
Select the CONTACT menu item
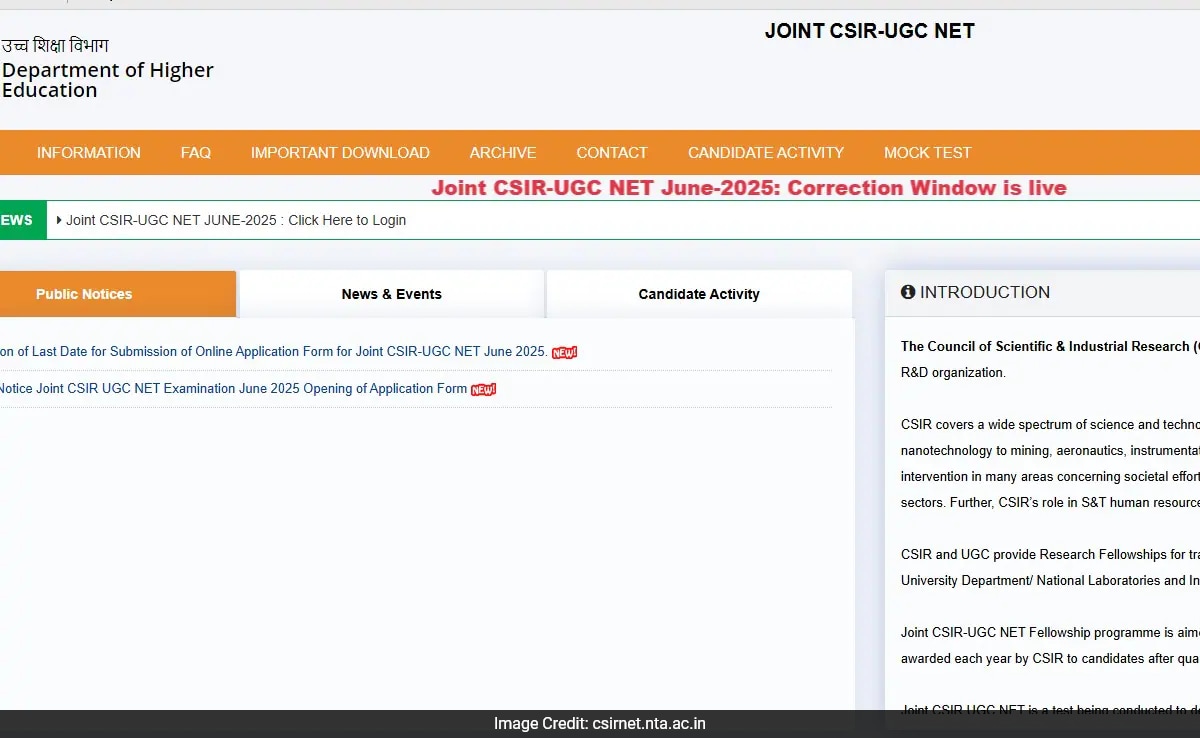coord(612,152)
